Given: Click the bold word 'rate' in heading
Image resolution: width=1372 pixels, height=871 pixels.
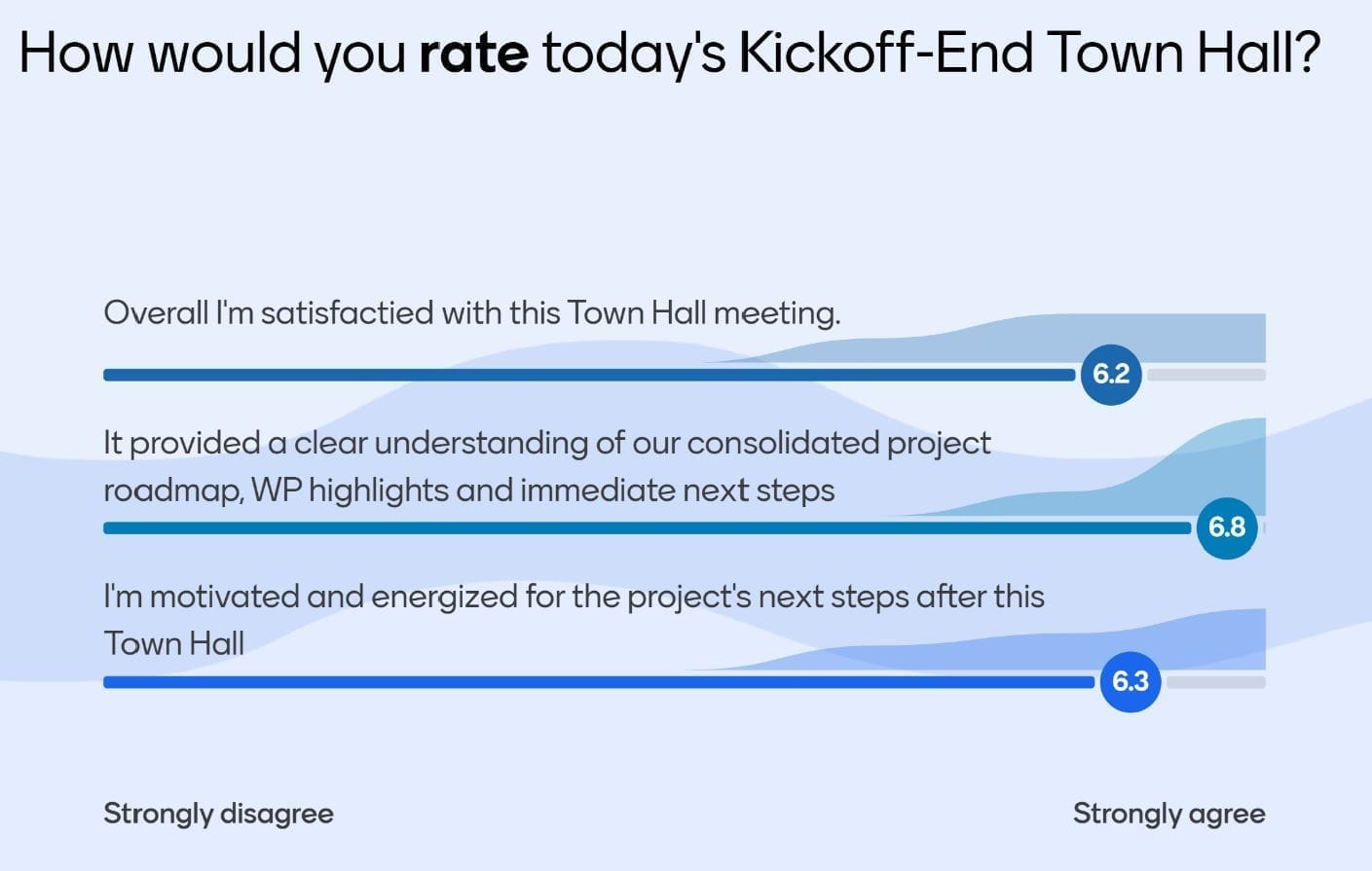Looking at the screenshot, I should (473, 54).
